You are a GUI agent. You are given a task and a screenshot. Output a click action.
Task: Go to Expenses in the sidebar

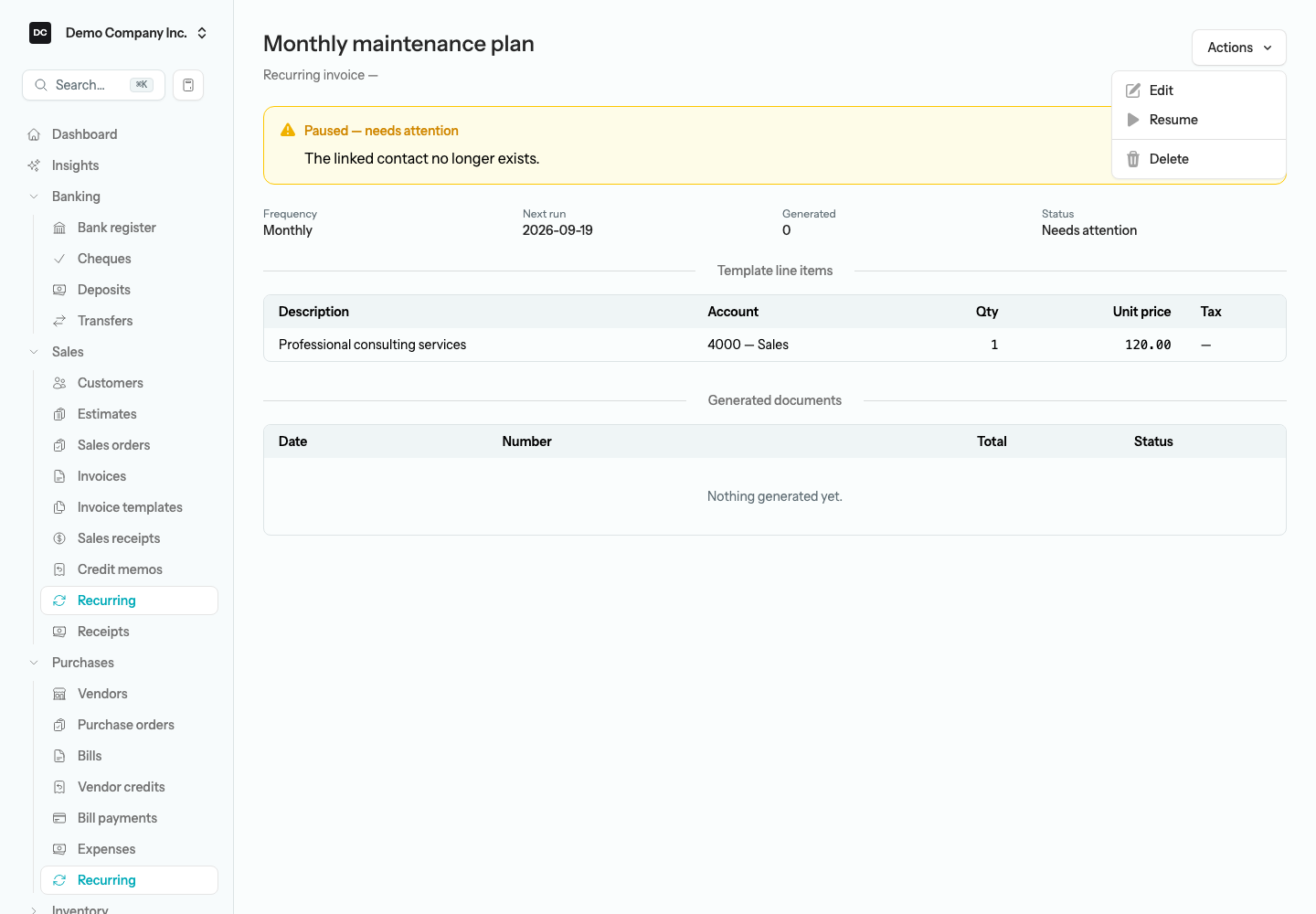(x=129, y=849)
